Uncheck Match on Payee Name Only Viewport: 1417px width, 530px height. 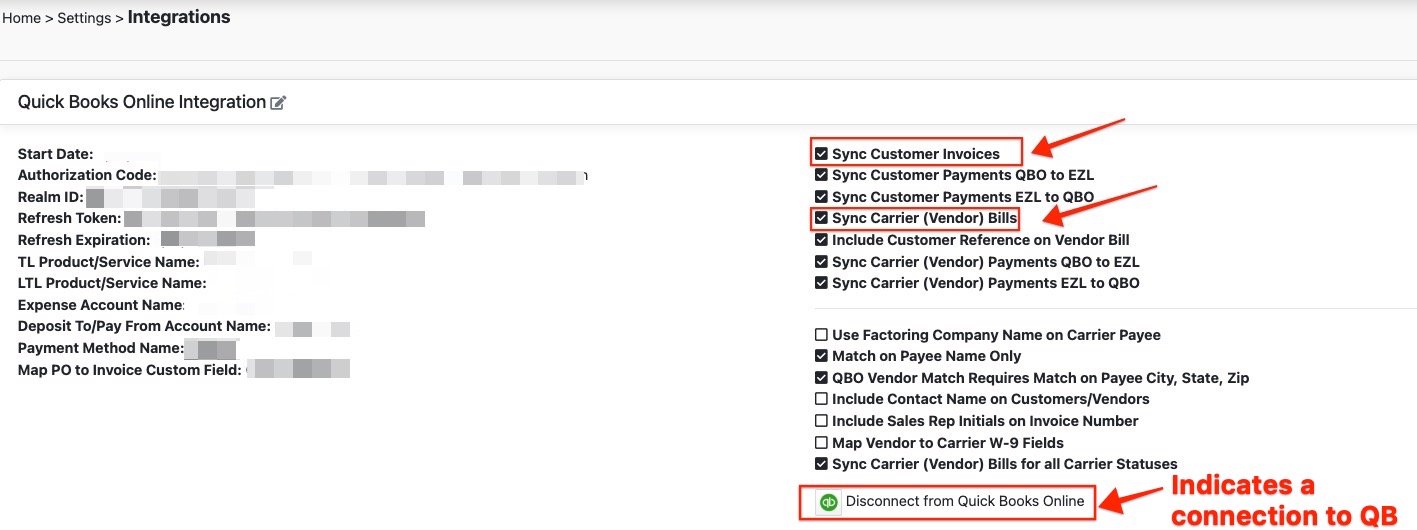tap(821, 356)
